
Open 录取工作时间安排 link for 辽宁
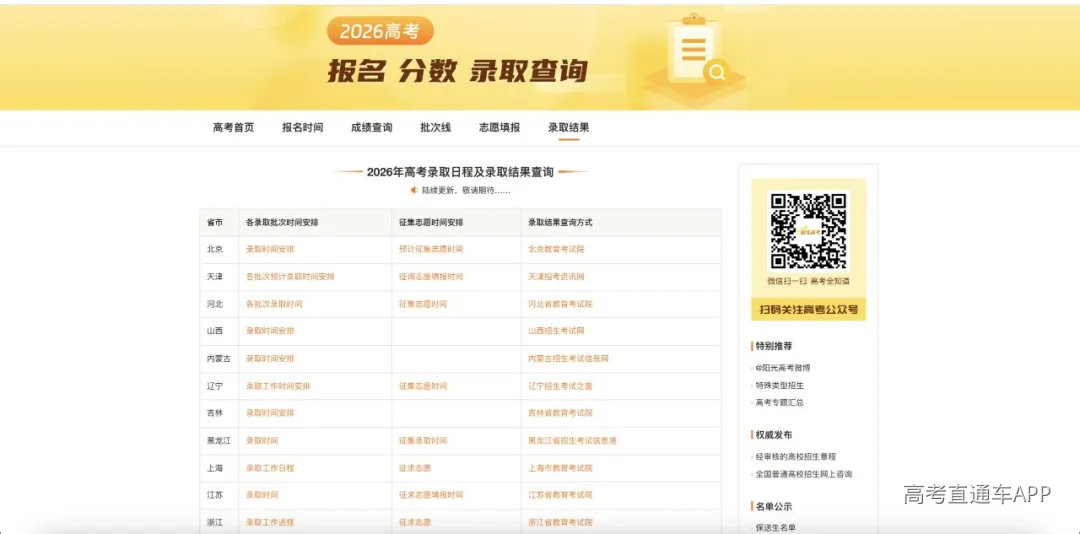[x=278, y=387]
